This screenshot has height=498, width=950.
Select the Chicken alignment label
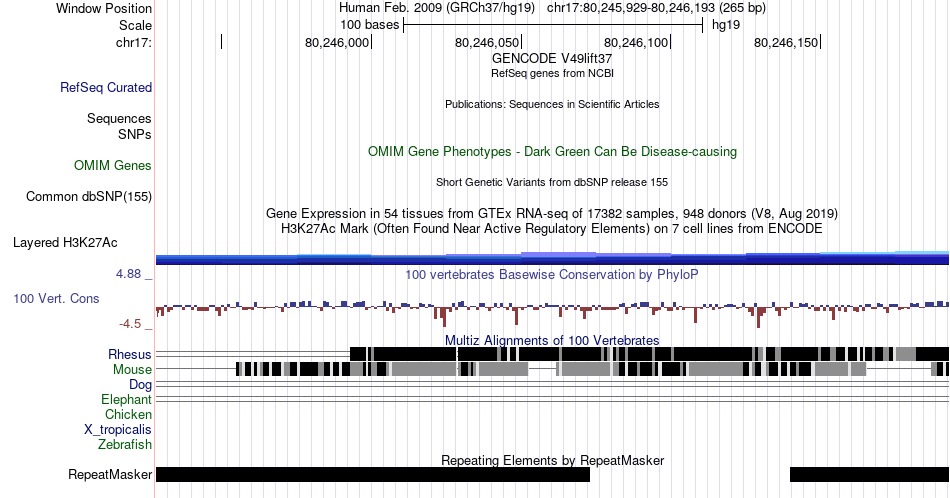[128, 414]
